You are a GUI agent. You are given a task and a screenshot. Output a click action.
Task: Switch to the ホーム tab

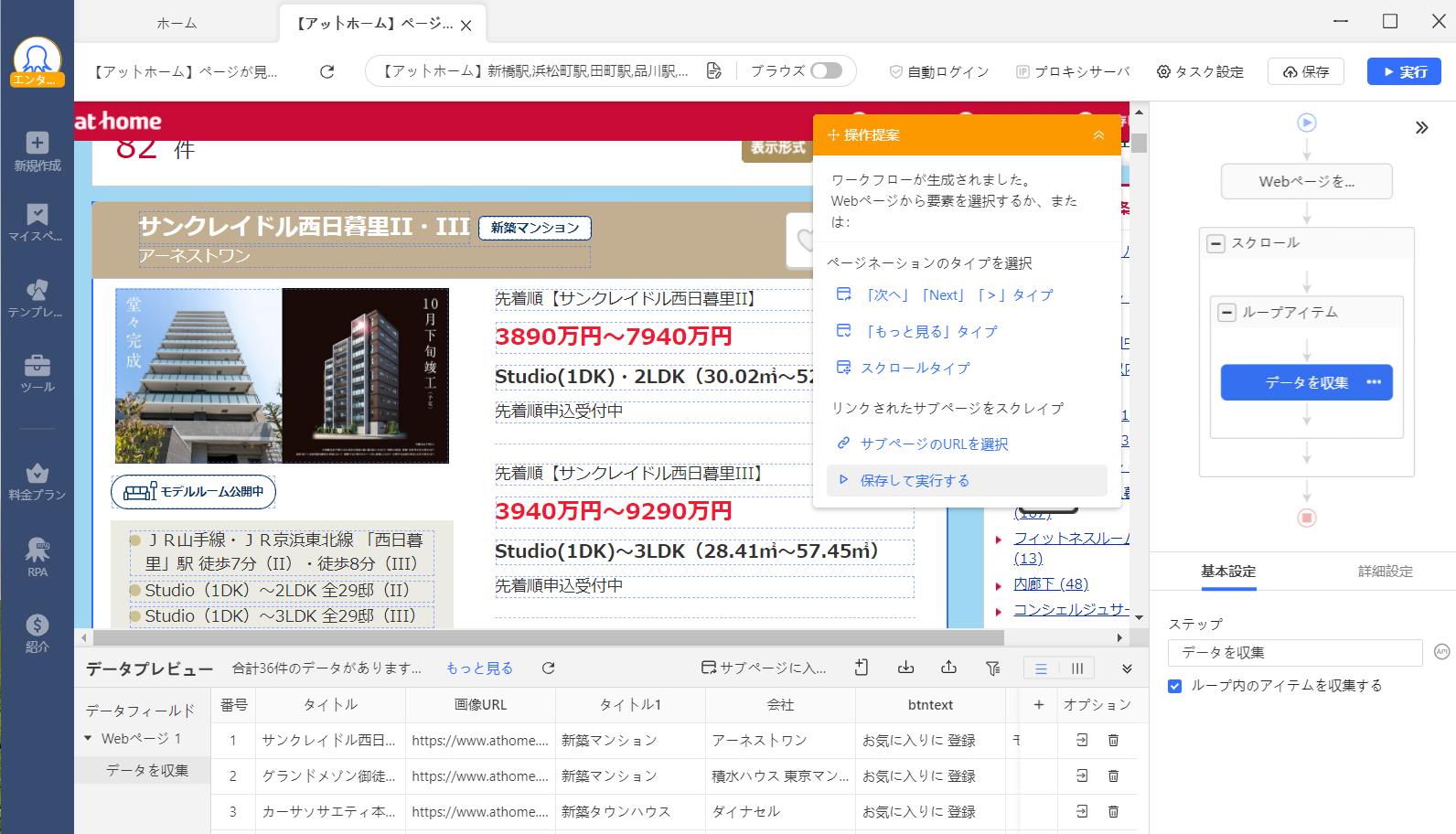tap(177, 24)
